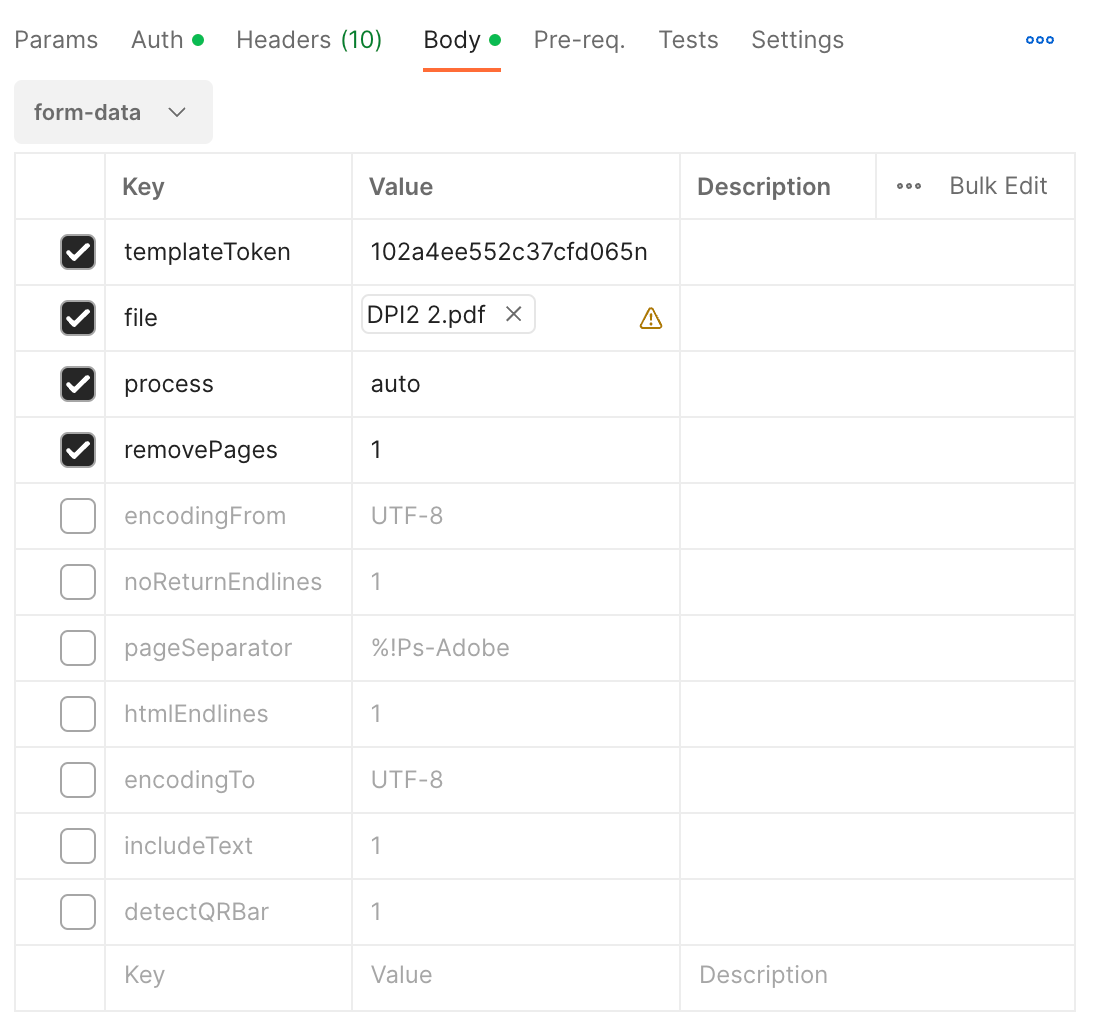
Task: Click the removePages key name
Action: click(201, 450)
